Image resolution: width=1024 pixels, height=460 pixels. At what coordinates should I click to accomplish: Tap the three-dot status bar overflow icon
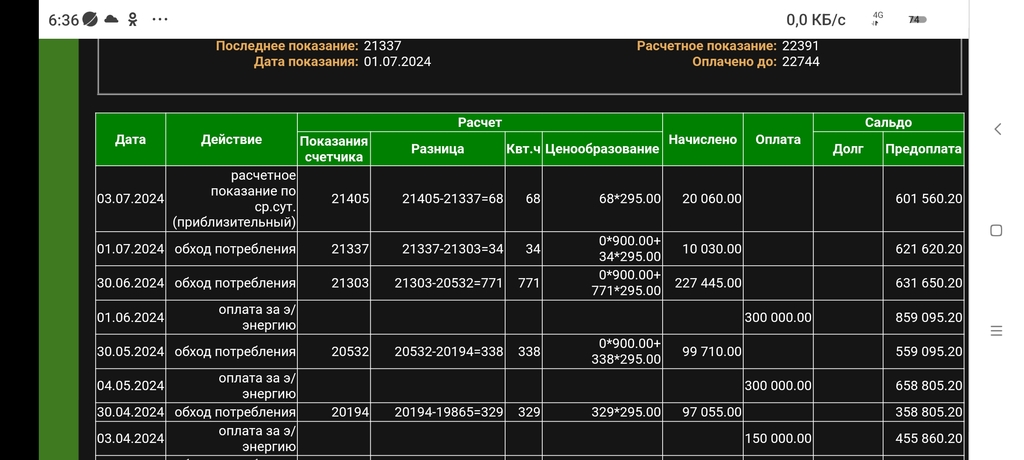[160, 20]
